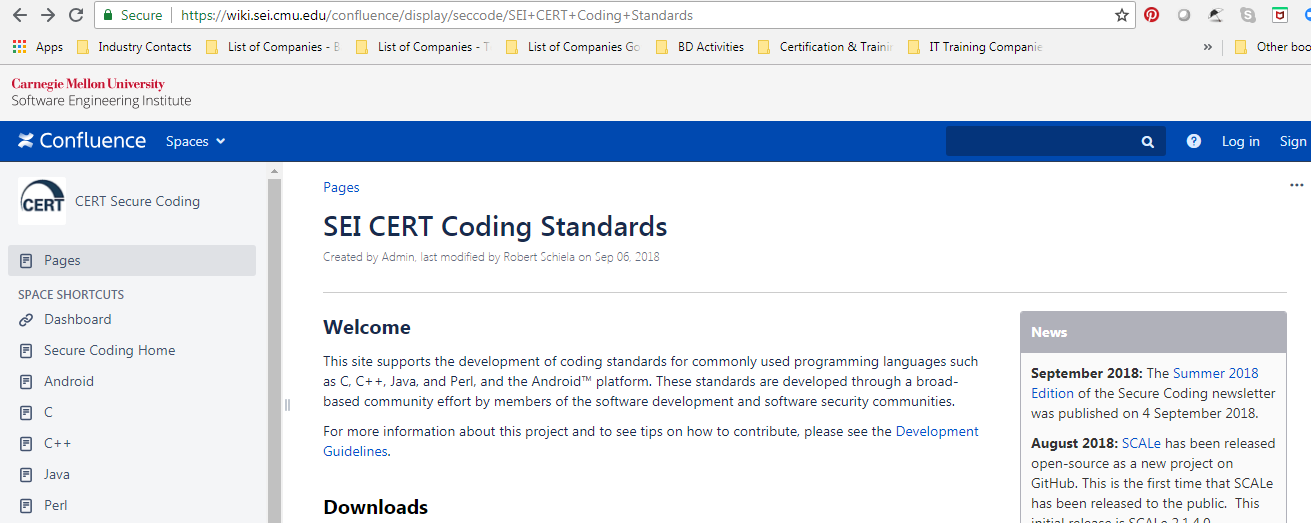Click the Welcome heading
1311x523 pixels.
pos(367,327)
